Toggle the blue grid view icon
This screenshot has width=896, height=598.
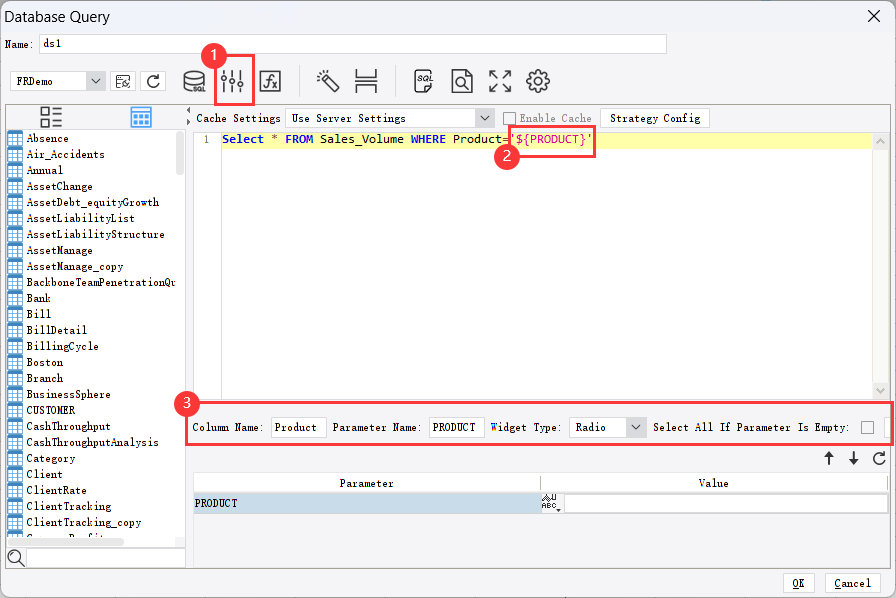click(x=141, y=117)
